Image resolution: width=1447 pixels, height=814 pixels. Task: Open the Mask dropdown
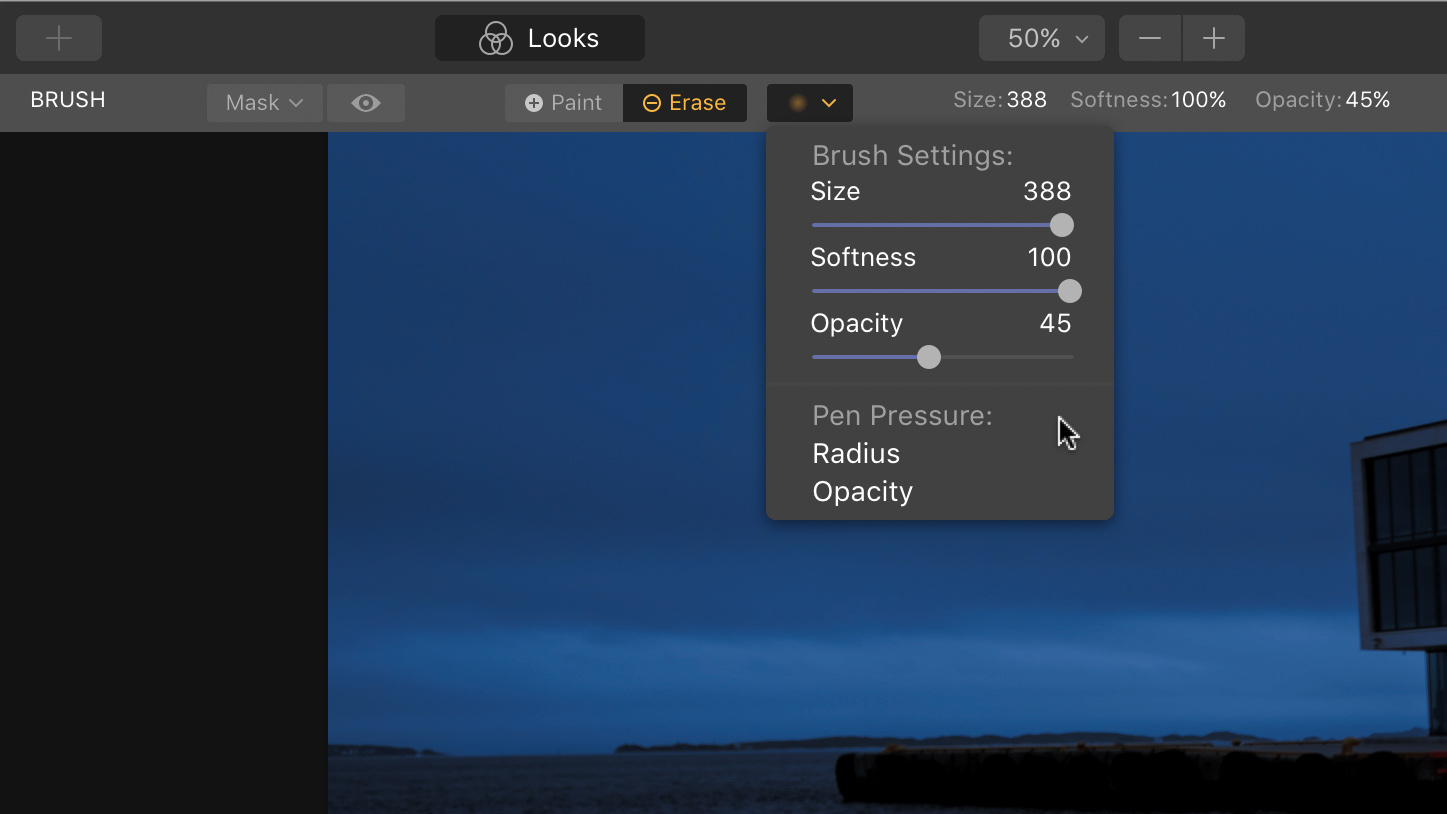(x=265, y=103)
